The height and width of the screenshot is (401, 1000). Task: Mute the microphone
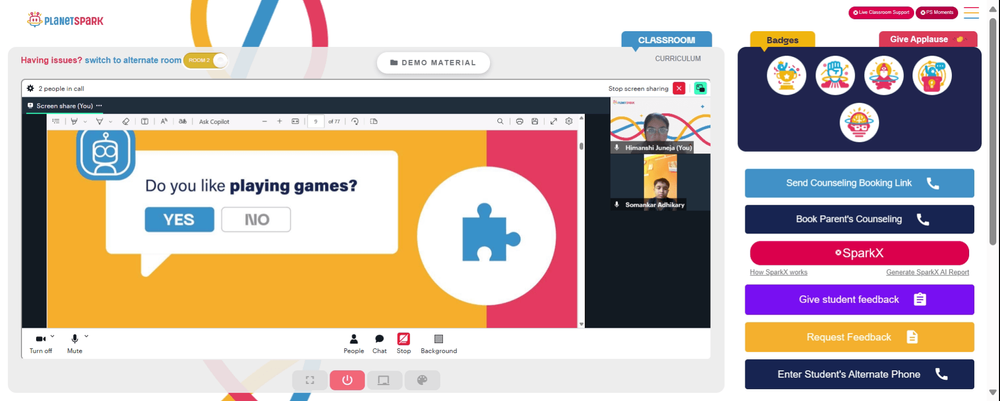[75, 343]
